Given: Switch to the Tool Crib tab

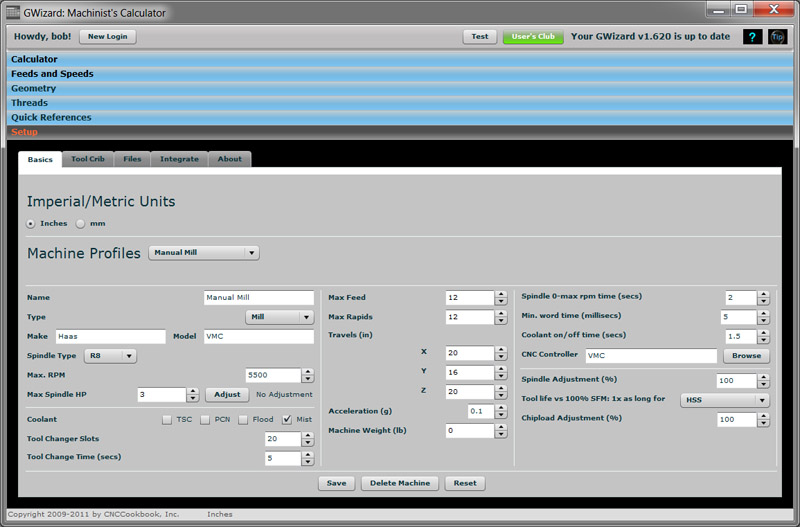Looking at the screenshot, I should [x=88, y=159].
